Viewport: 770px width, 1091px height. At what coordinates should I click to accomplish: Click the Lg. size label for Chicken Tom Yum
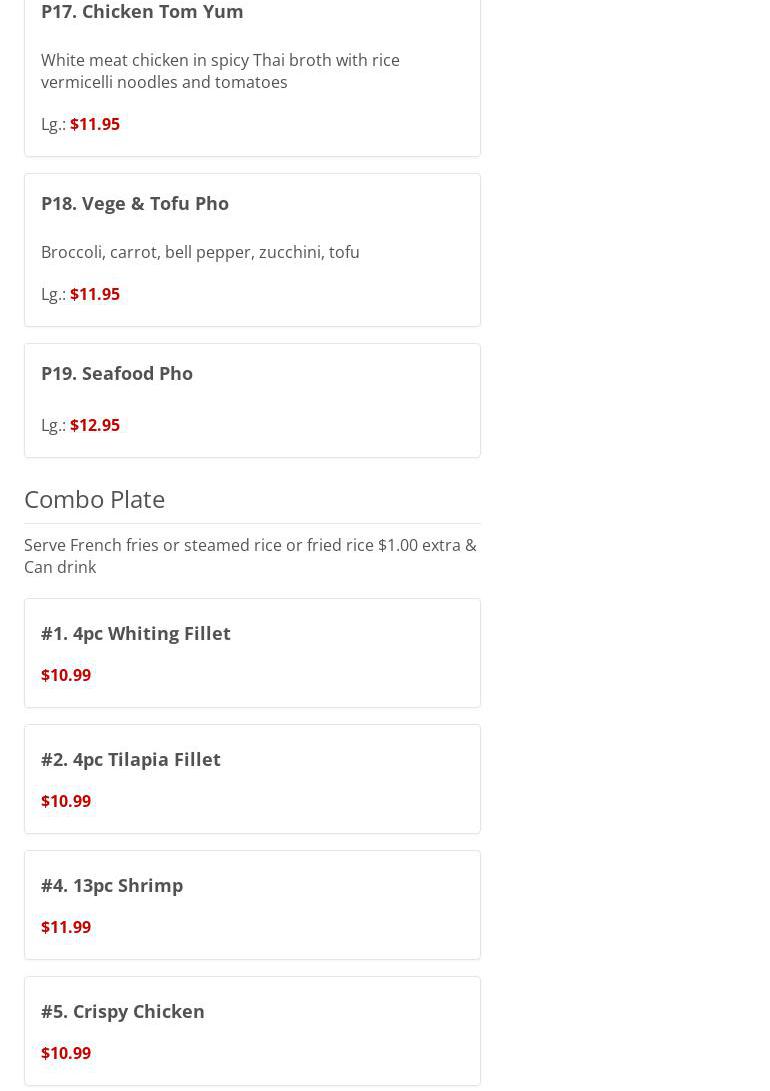click(x=53, y=124)
